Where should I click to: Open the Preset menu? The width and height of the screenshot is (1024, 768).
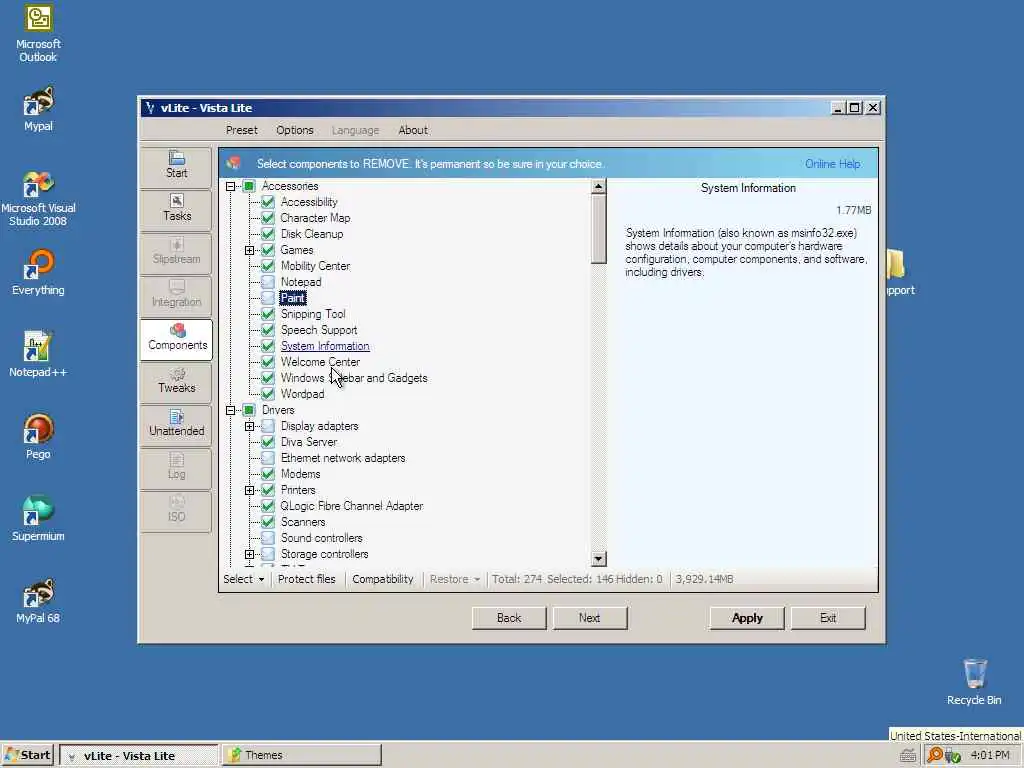pyautogui.click(x=242, y=130)
